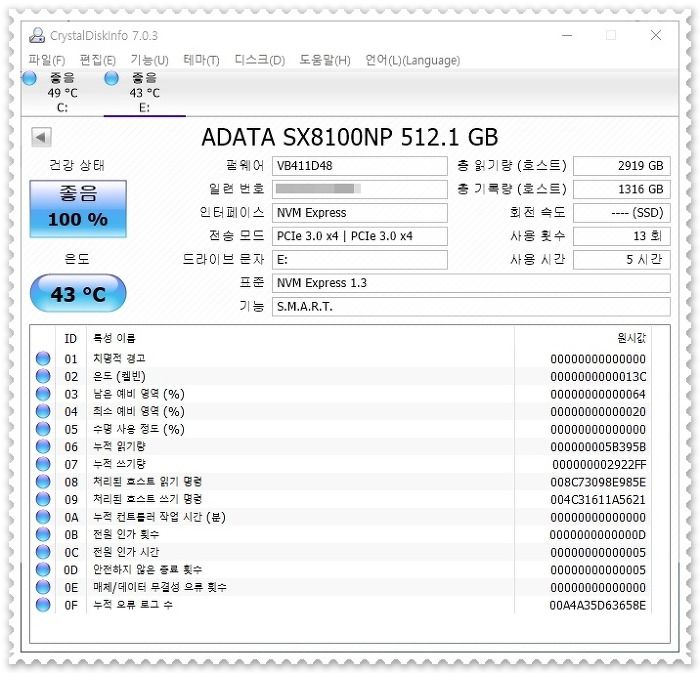
Task: Click the previous disk arrow button
Action: [x=41, y=137]
